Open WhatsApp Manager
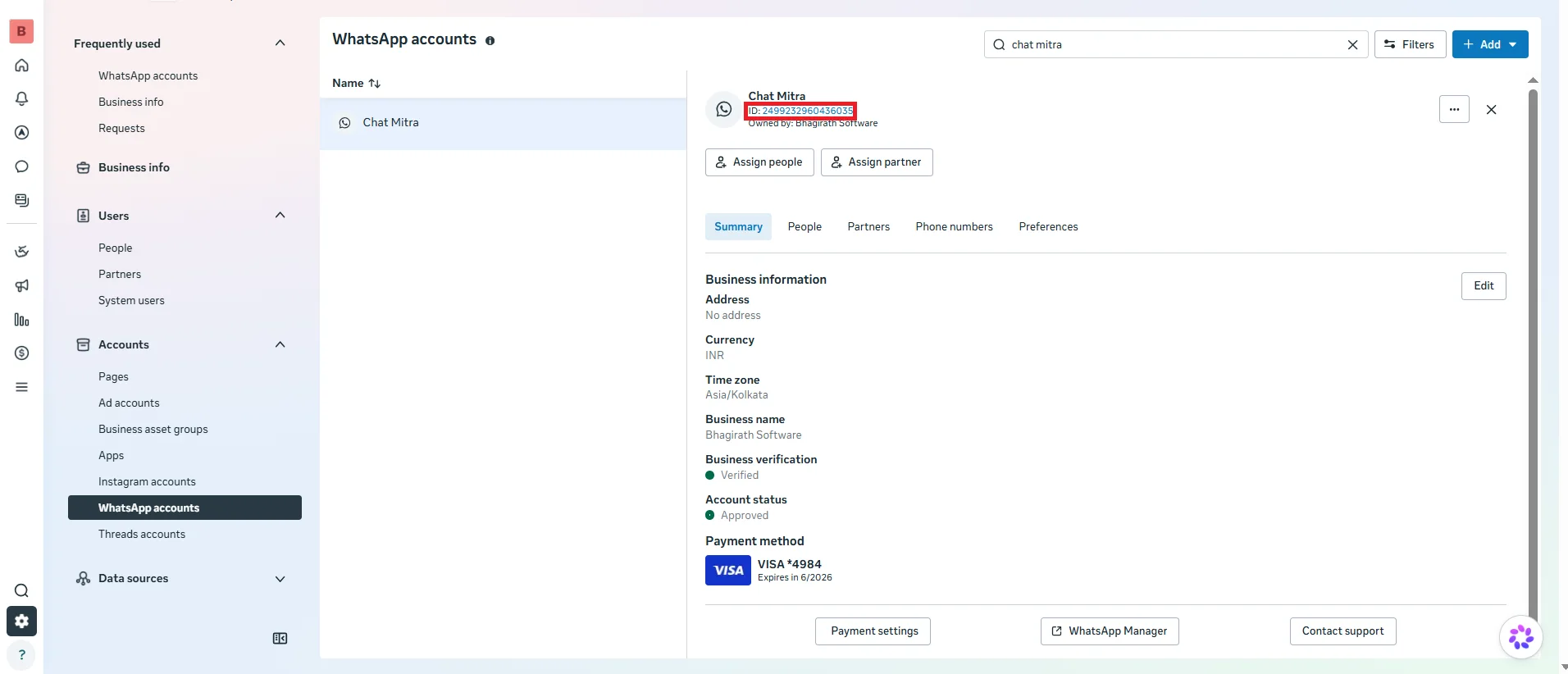The height and width of the screenshot is (674, 1568). [x=1110, y=631]
